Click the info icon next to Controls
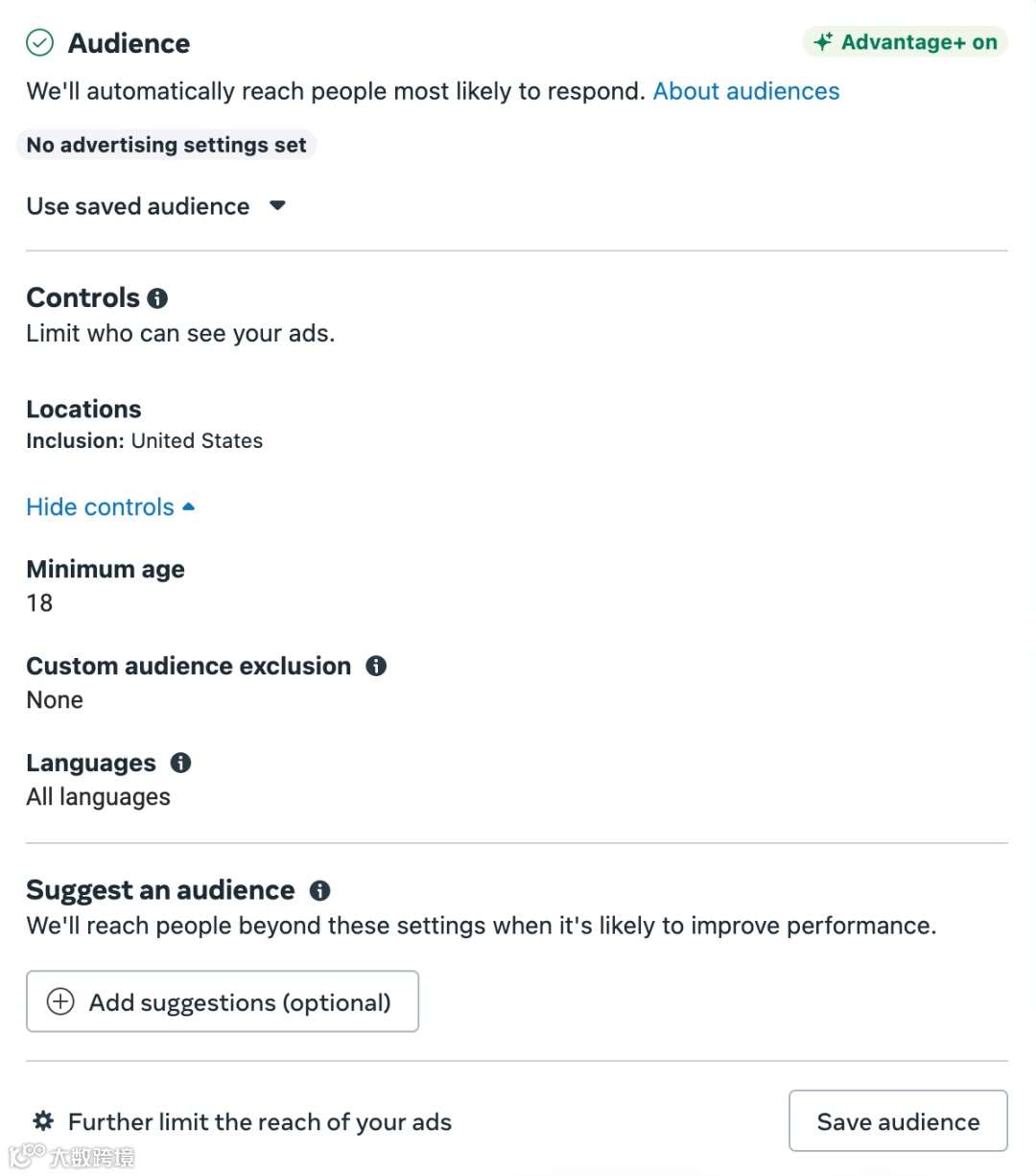1036x1176 pixels. coord(157,298)
